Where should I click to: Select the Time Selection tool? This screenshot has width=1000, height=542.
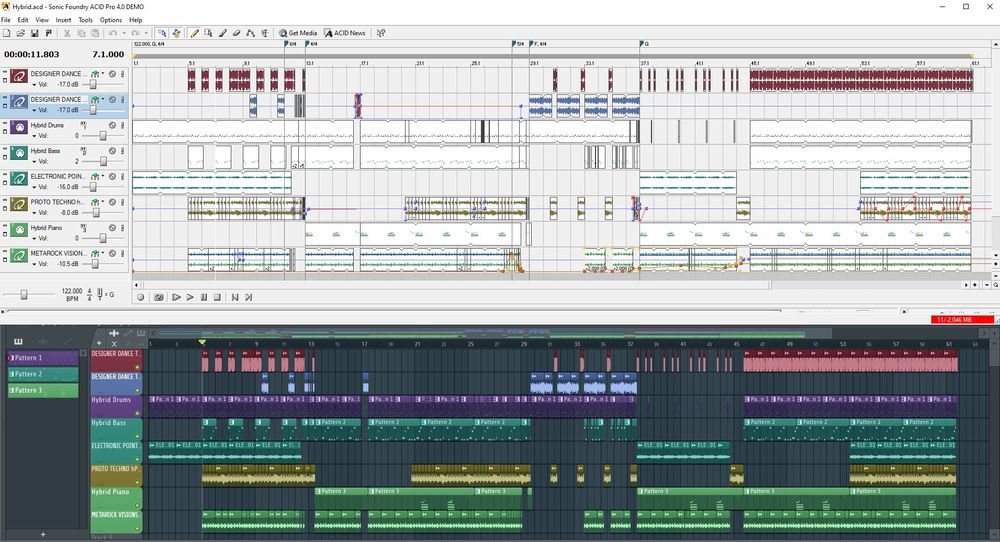tap(265, 33)
